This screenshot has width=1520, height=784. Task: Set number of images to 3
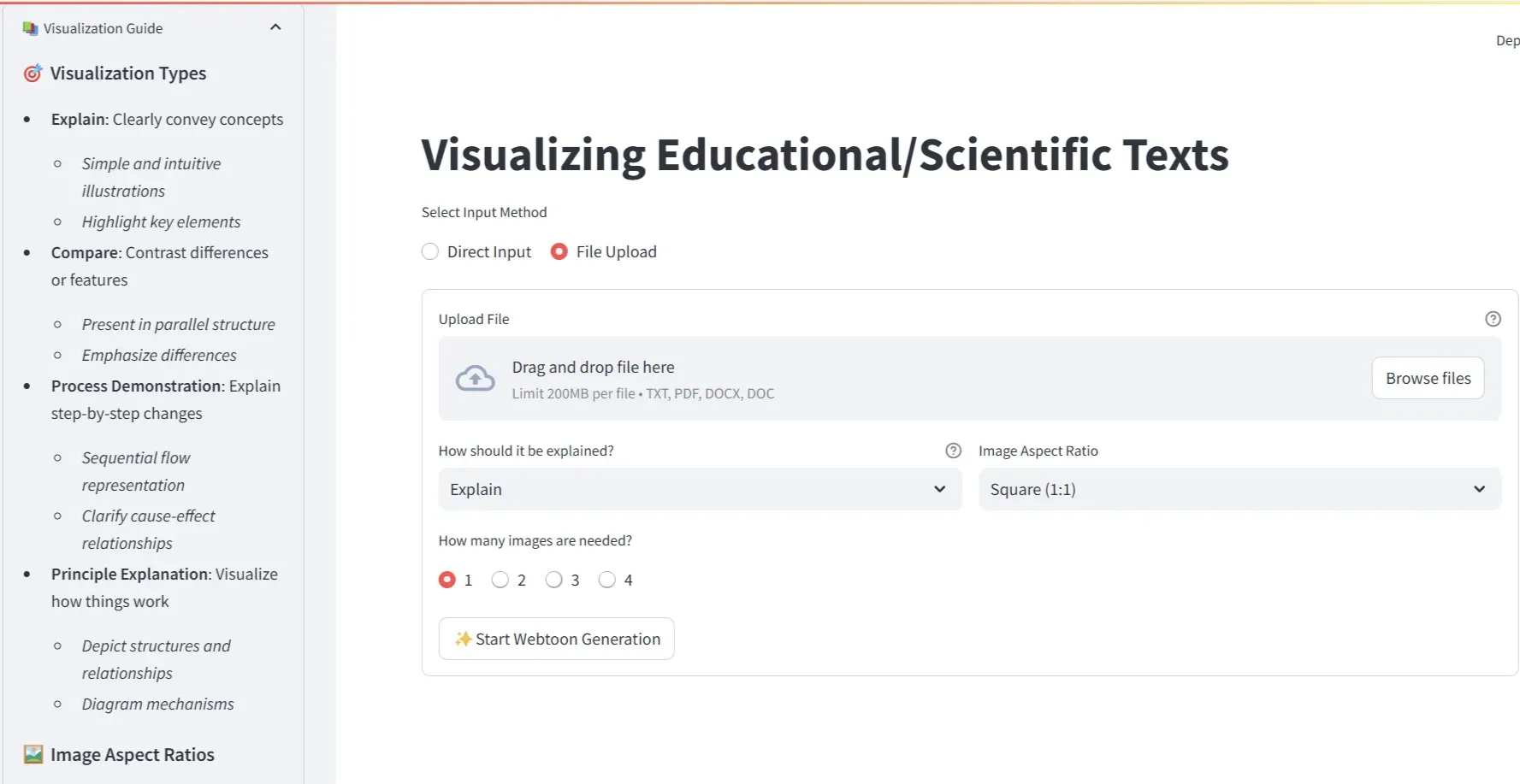click(x=554, y=580)
